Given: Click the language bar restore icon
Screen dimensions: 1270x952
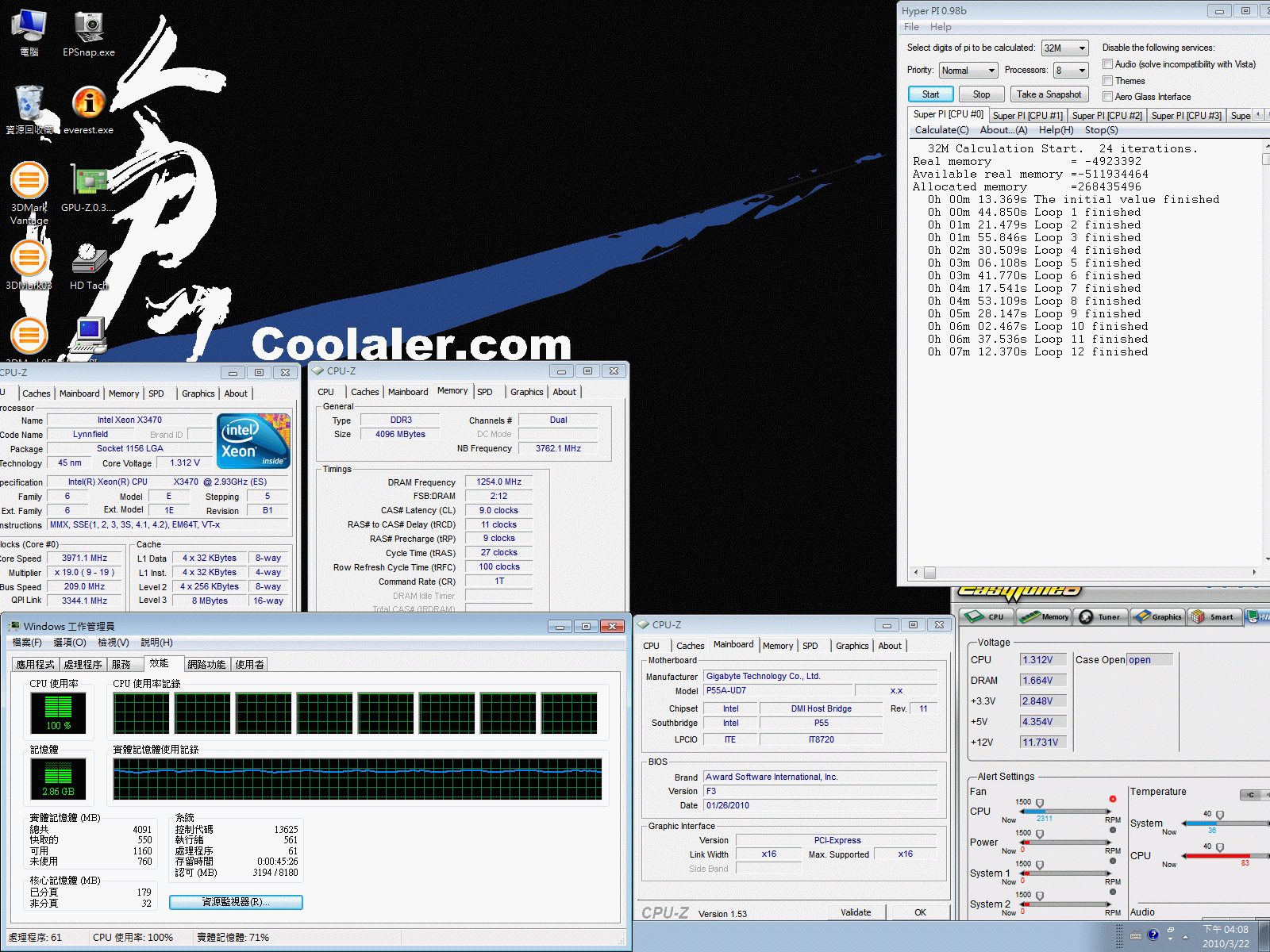Looking at the screenshot, I should coord(1170,930).
